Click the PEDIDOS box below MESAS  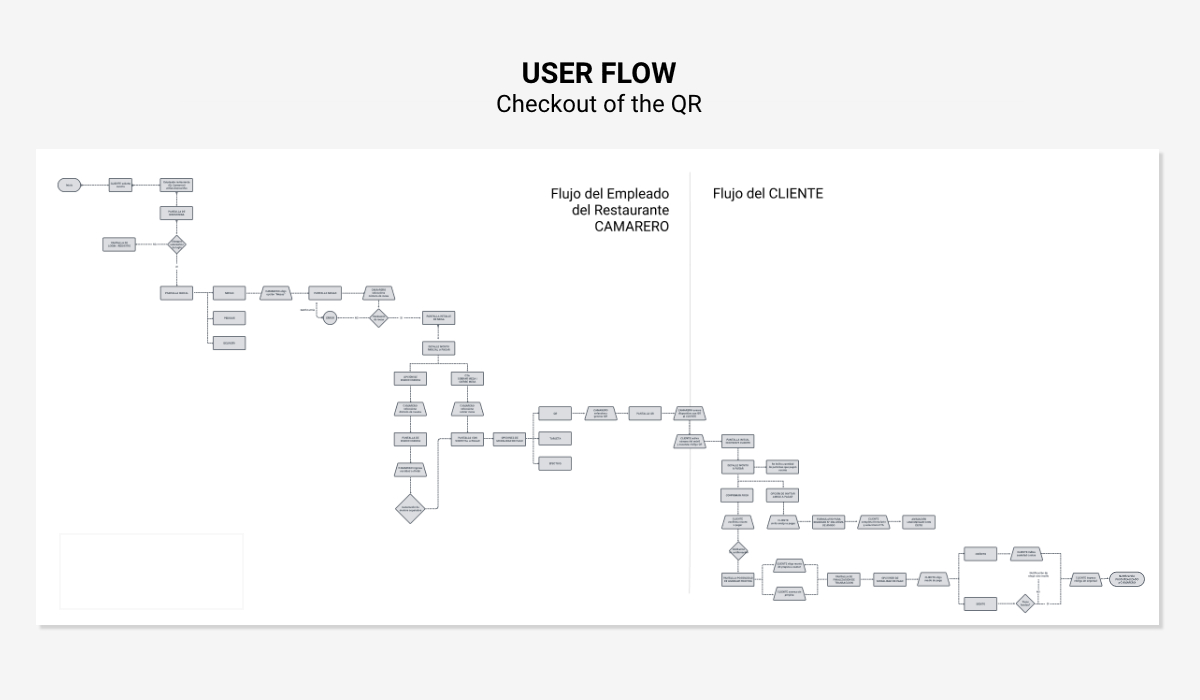tap(229, 318)
